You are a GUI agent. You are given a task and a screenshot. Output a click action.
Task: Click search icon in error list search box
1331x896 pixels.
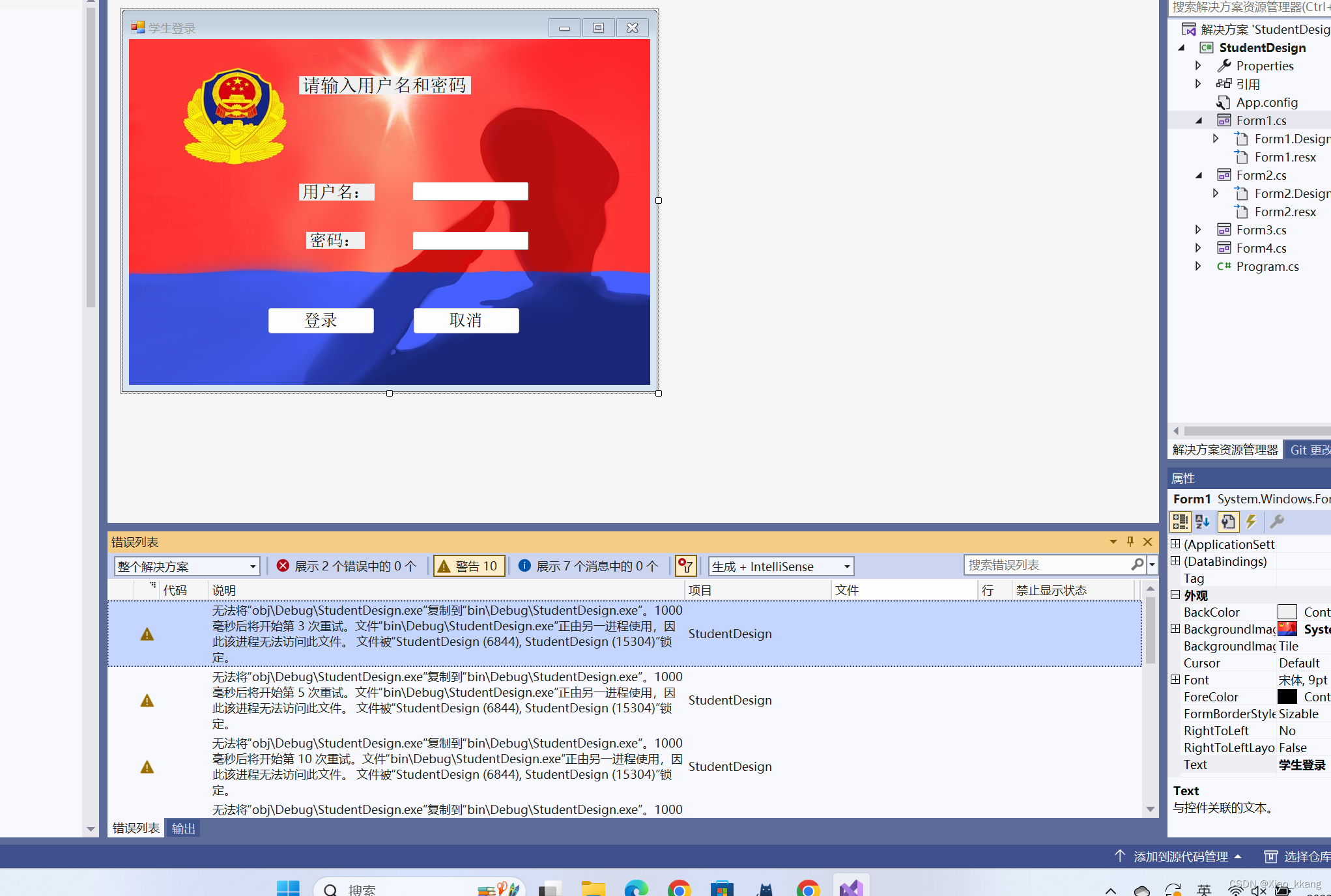(1138, 565)
